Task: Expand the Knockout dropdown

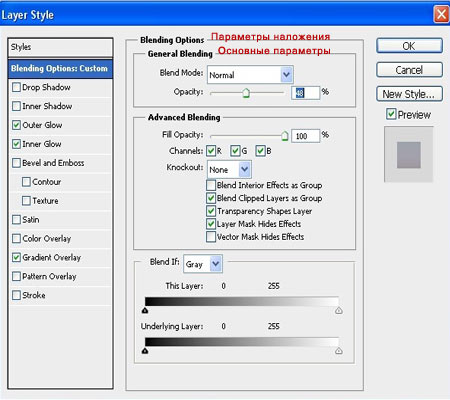Action: point(229,169)
